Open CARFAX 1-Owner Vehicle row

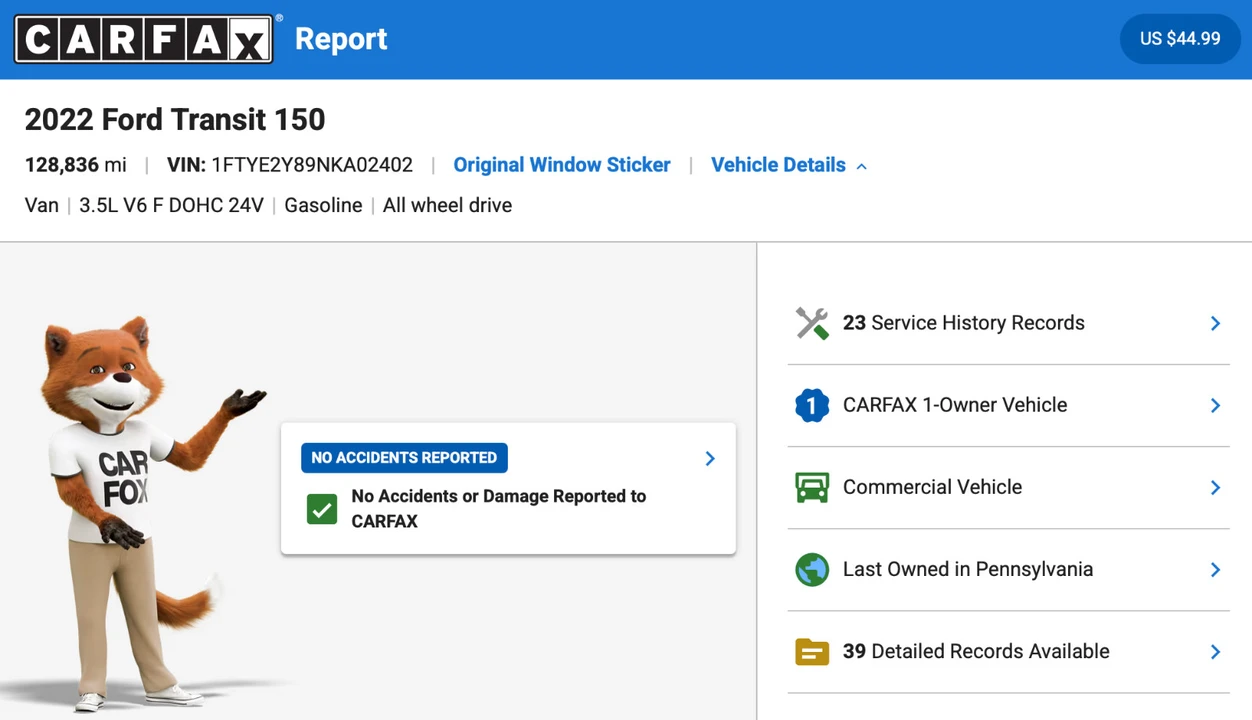pos(1009,405)
